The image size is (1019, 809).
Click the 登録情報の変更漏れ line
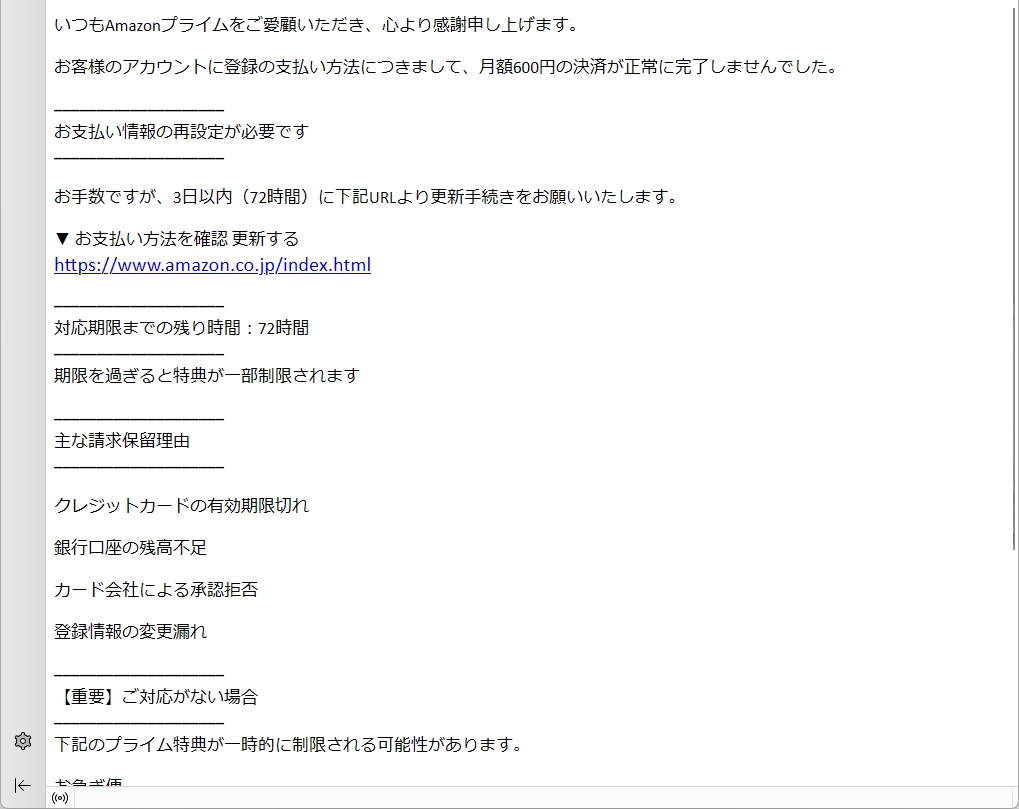click(130, 632)
